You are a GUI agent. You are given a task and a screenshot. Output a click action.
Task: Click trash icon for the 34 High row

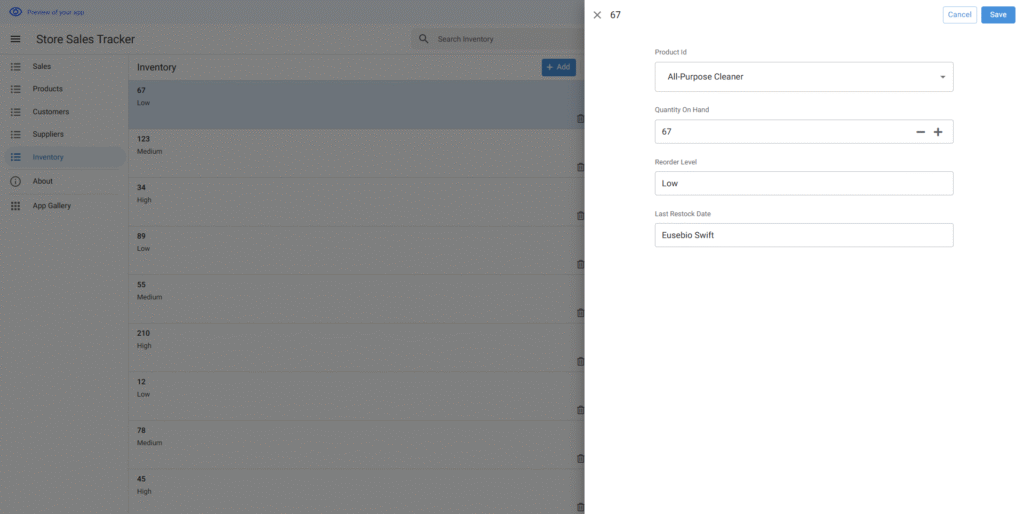click(x=580, y=216)
